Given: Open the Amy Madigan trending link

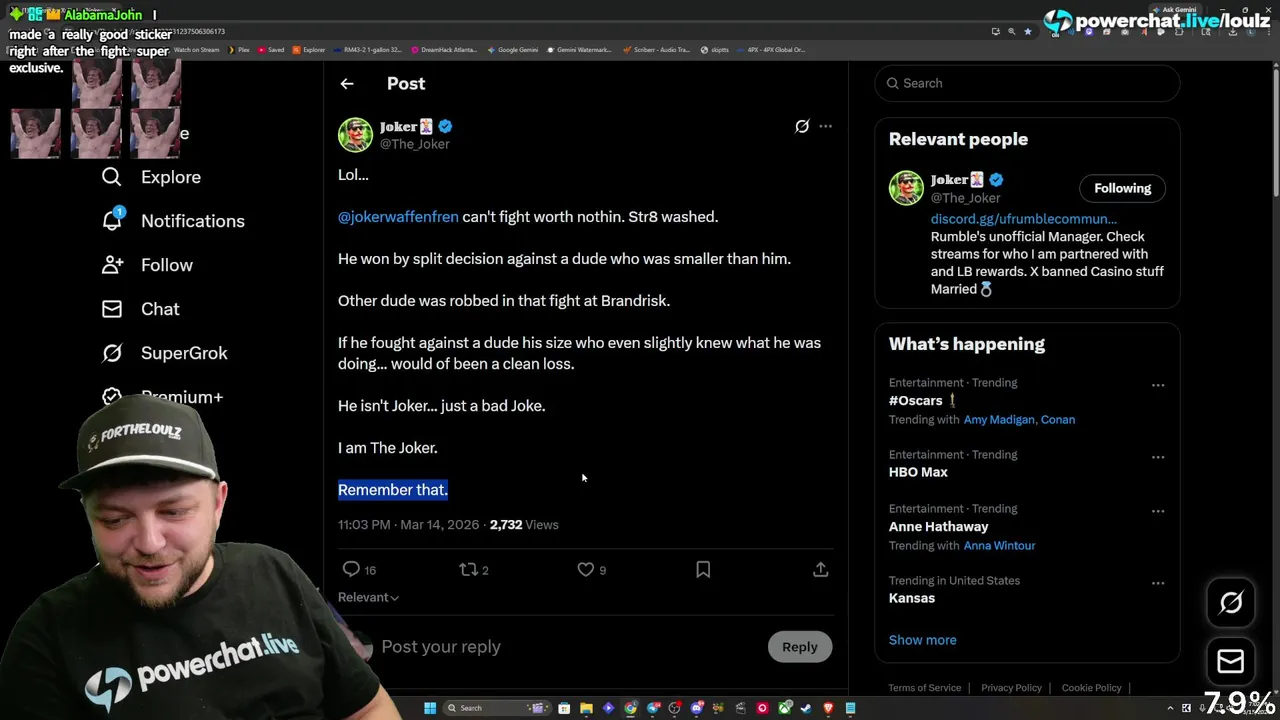Looking at the screenshot, I should pyautogui.click(x=999, y=420).
